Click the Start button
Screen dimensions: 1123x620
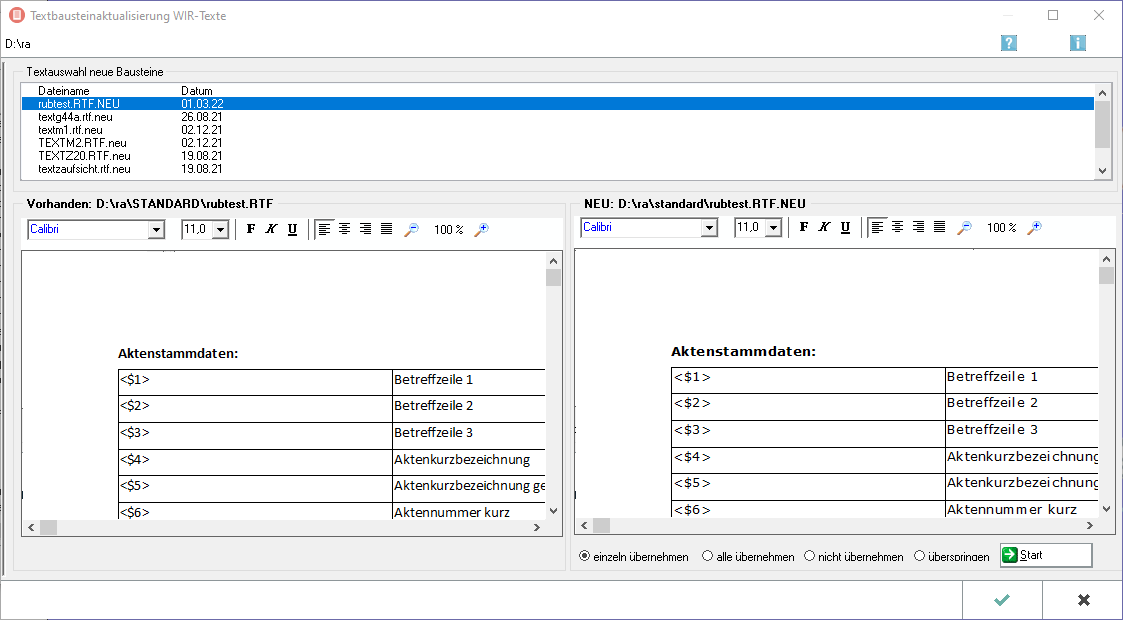(1046, 555)
